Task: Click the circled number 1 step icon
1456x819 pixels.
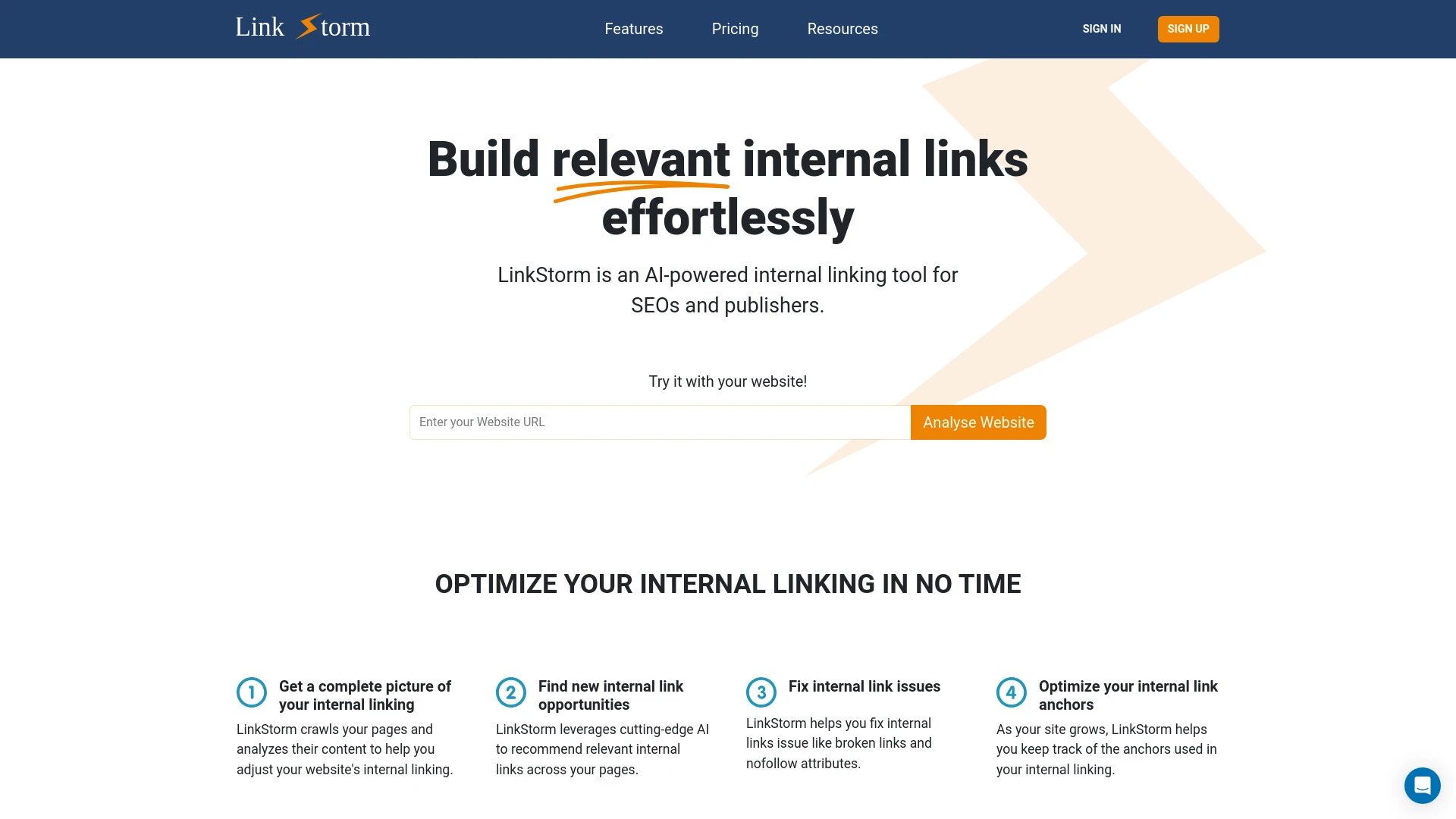Action: pos(252,691)
